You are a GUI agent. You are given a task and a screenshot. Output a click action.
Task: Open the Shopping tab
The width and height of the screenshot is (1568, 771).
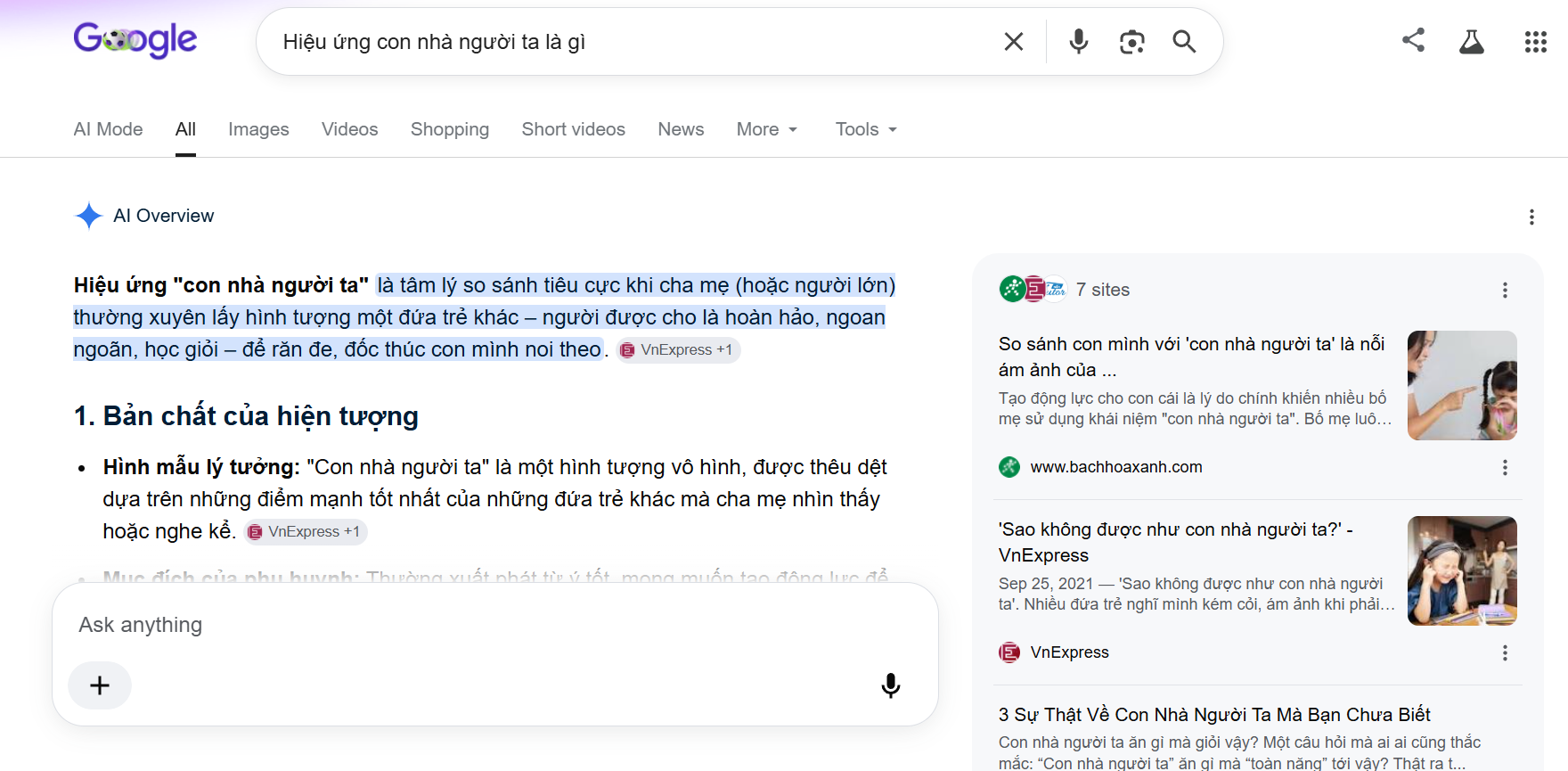(x=450, y=129)
